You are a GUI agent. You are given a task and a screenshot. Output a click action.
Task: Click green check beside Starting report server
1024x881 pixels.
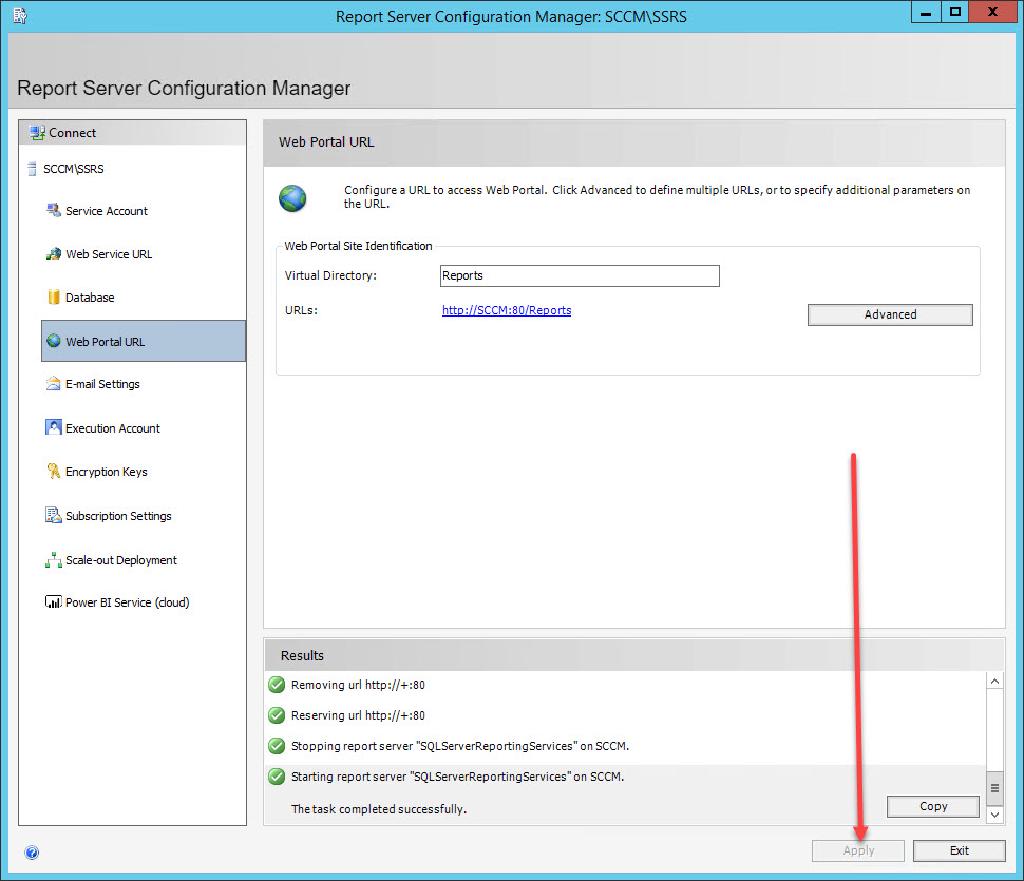(x=277, y=777)
